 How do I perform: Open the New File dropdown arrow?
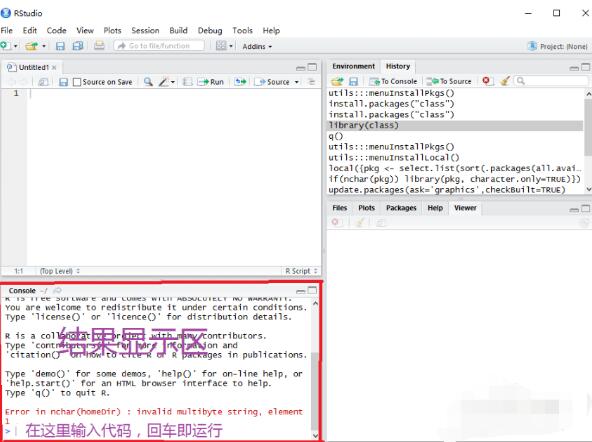pyautogui.click(x=15, y=46)
